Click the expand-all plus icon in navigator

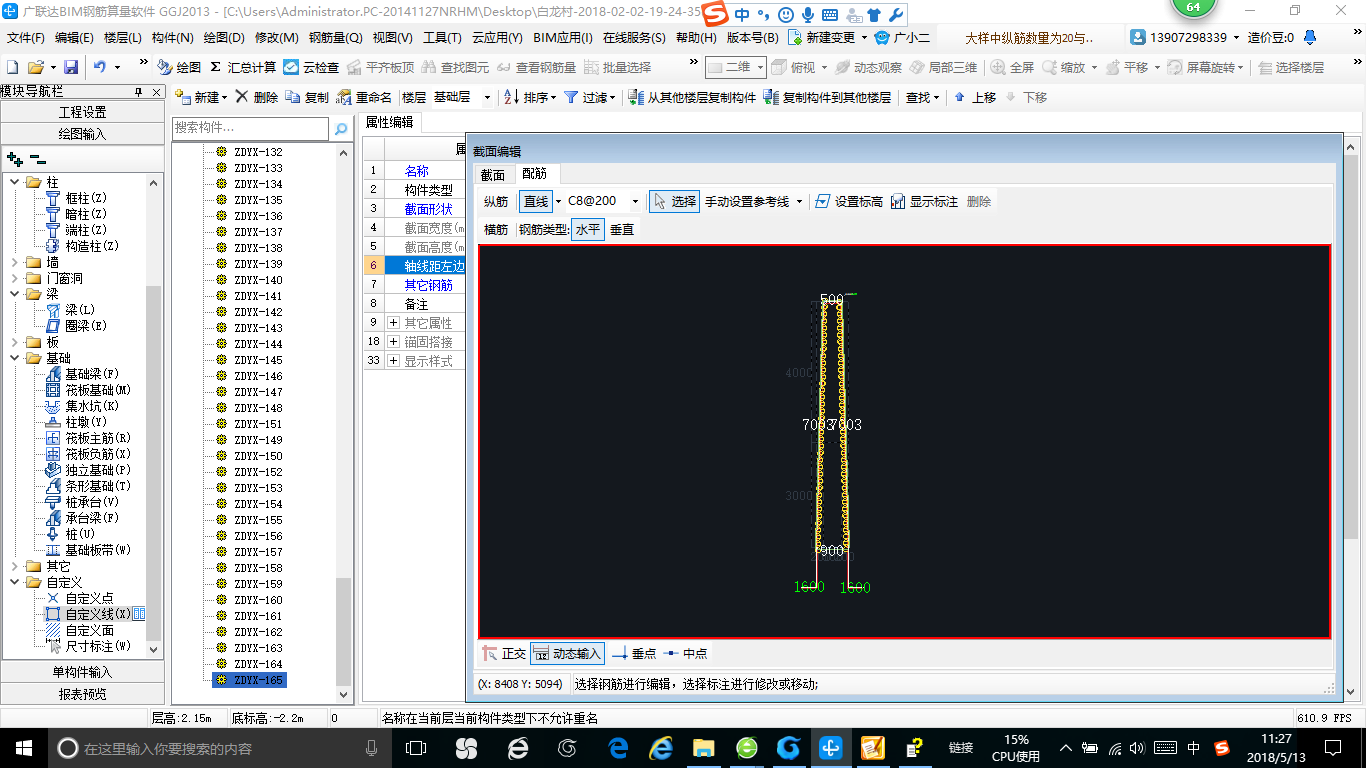tap(14, 158)
